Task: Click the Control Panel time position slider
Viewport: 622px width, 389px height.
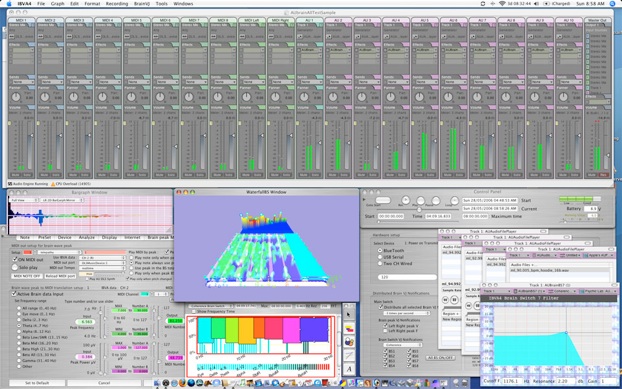Action: pyautogui.click(x=419, y=210)
